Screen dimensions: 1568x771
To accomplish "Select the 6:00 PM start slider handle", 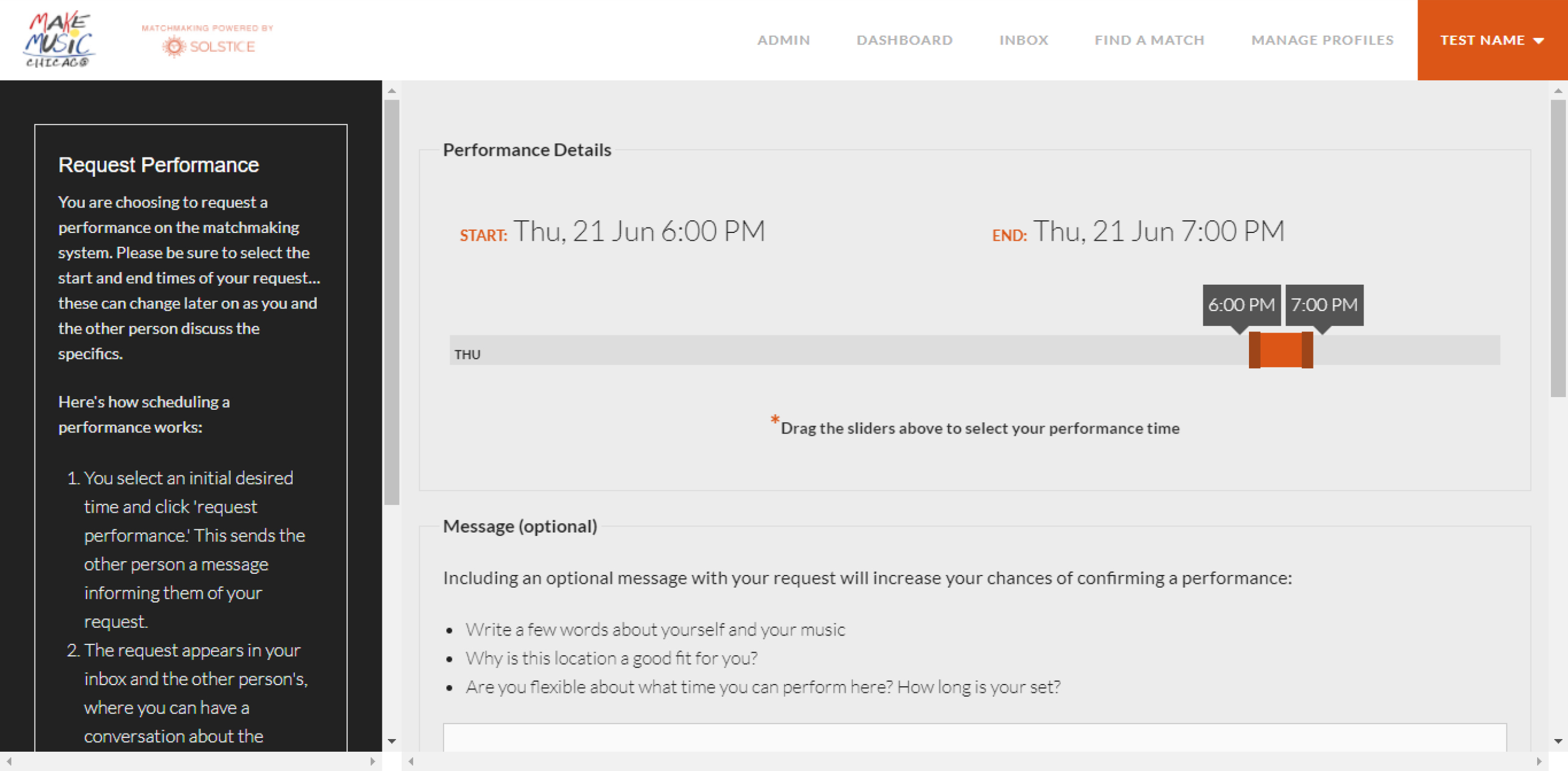I will coord(1254,350).
